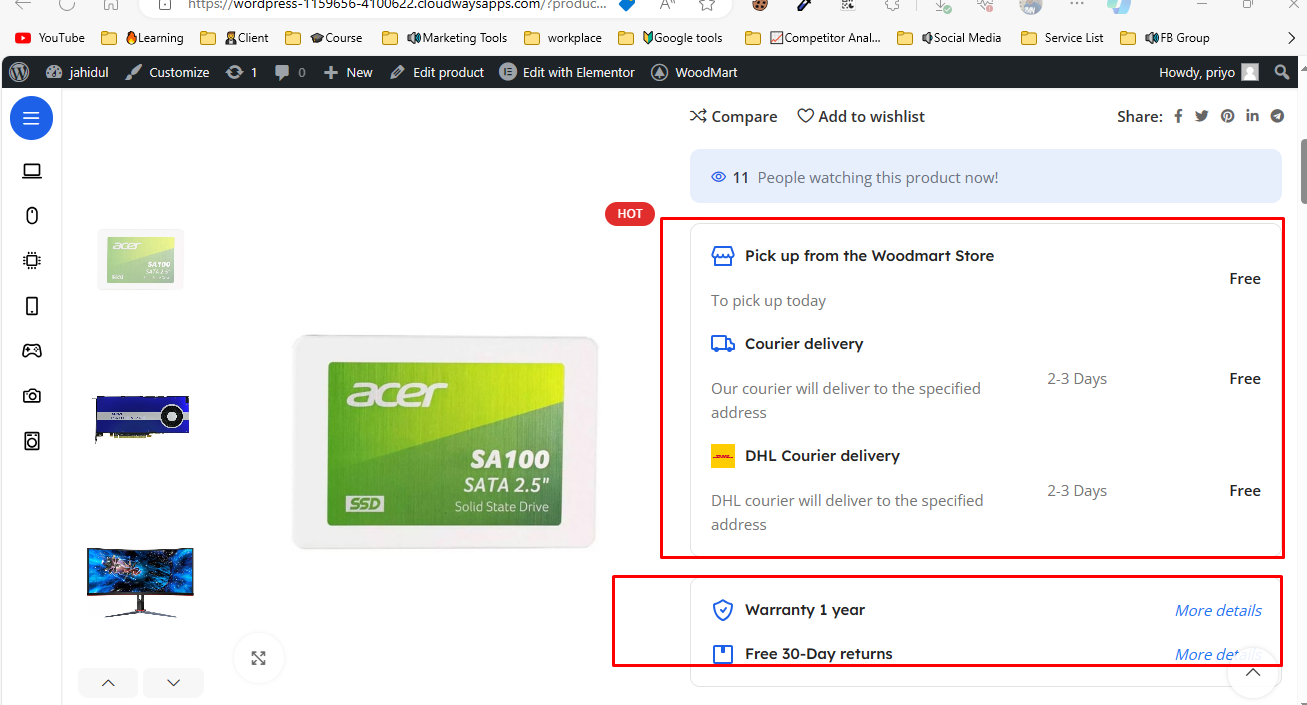Click the page vertical scrollbar thumb
Image resolution: width=1307 pixels, height=705 pixels.
click(x=1302, y=170)
